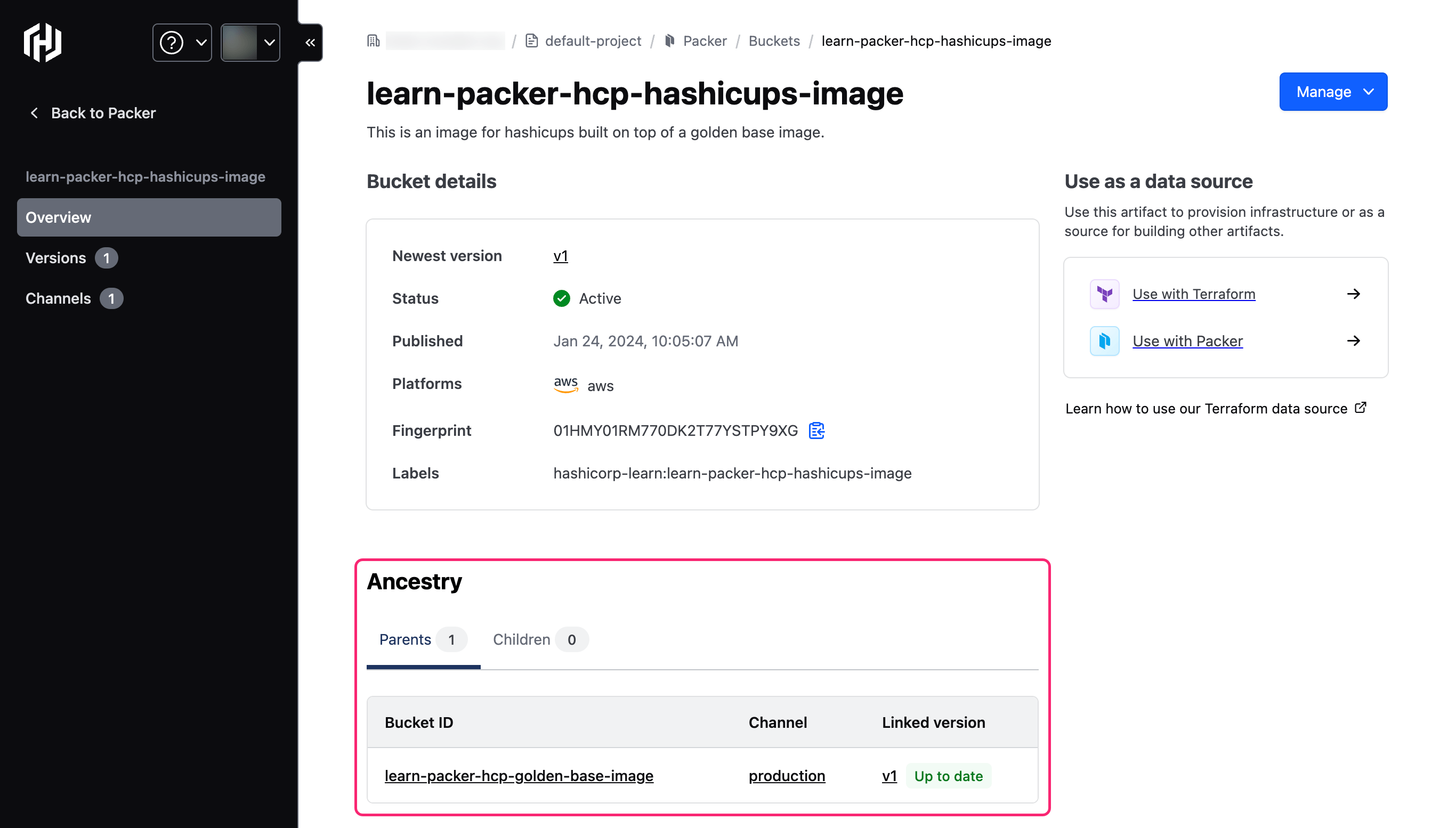
Task: Open the learn-packer-hcp-golden-base-image bucket link
Action: click(x=518, y=776)
